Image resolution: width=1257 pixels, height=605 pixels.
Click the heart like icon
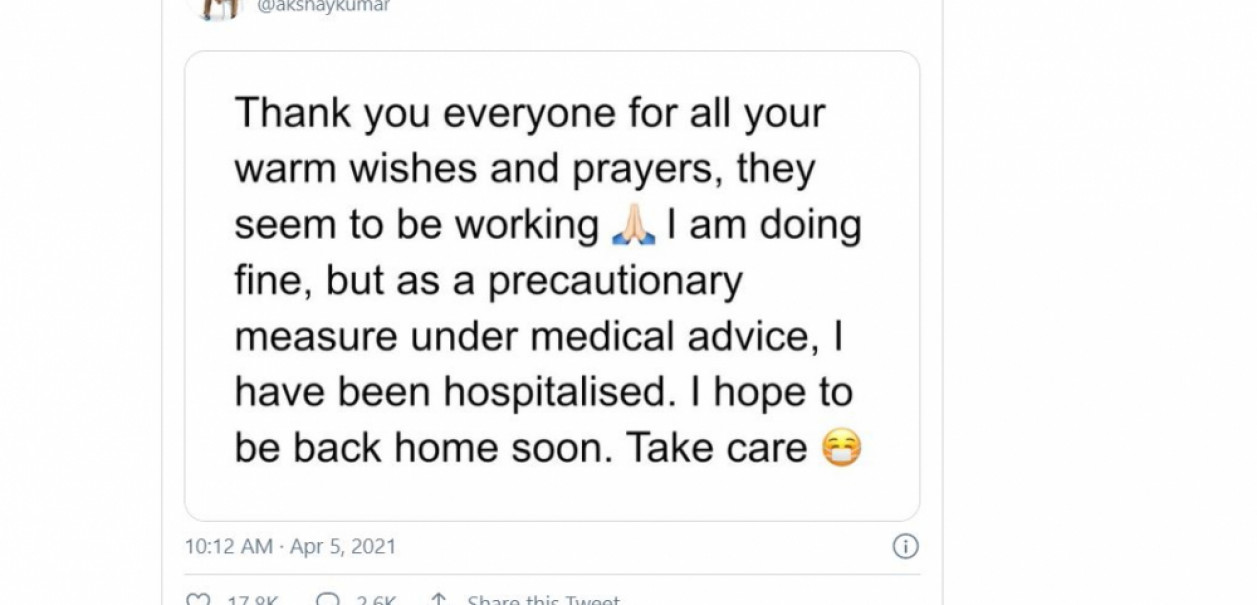[x=199, y=601]
